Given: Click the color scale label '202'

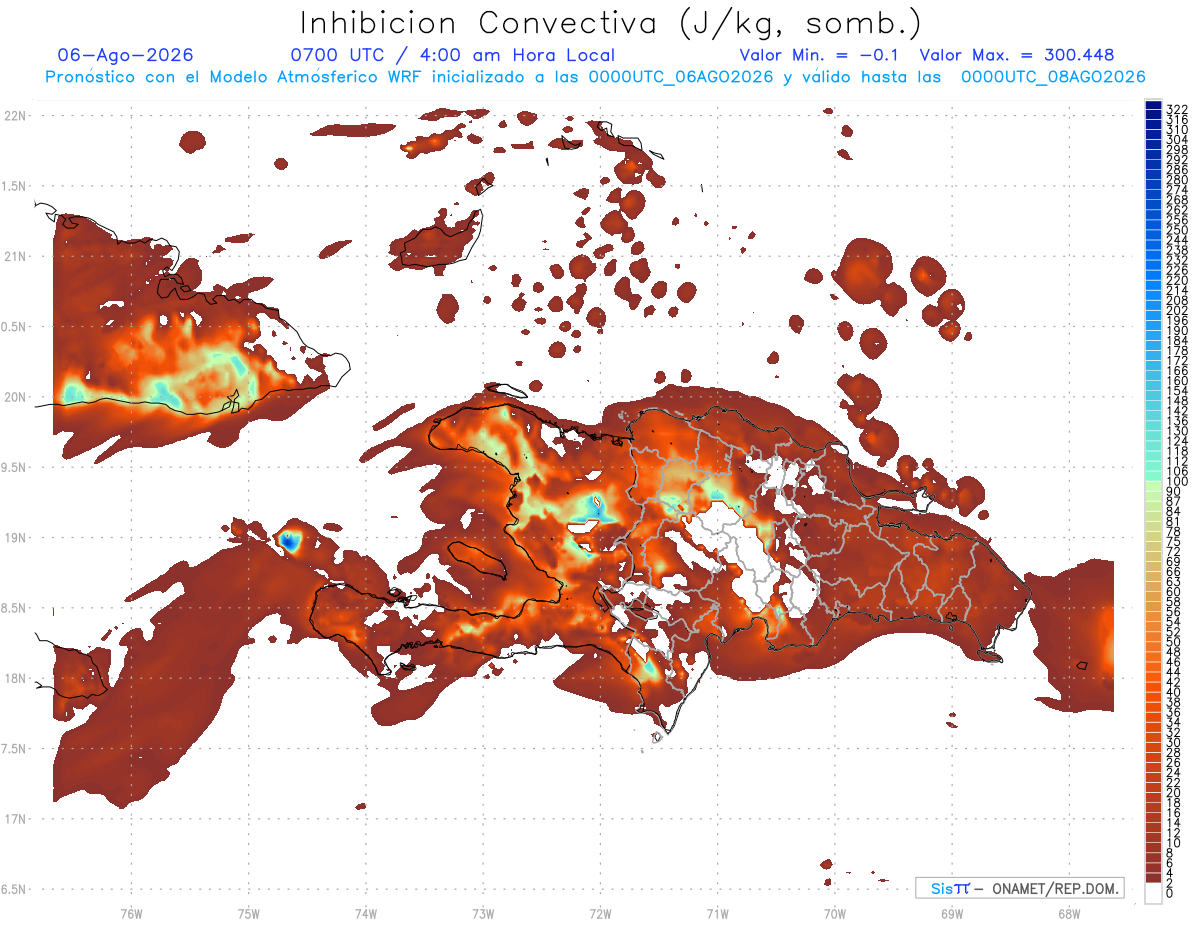Looking at the screenshot, I should [x=1177, y=310].
